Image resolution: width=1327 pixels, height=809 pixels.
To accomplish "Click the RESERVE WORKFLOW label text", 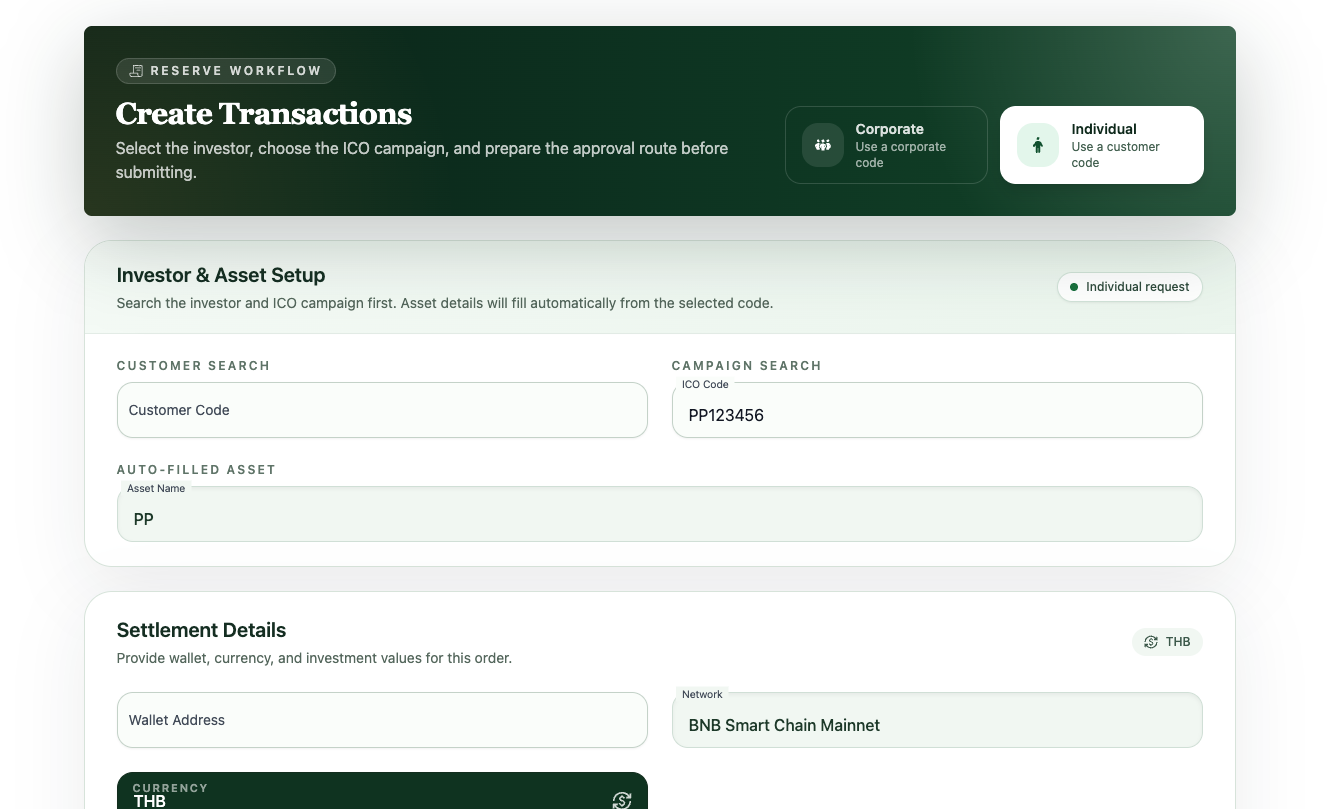I will pyautogui.click(x=236, y=71).
